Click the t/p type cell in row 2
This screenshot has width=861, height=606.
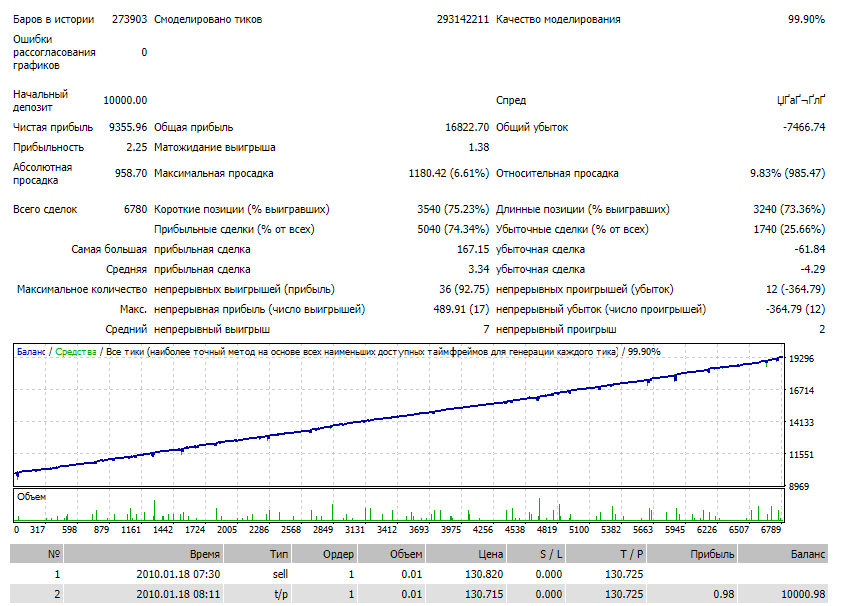coord(281,594)
